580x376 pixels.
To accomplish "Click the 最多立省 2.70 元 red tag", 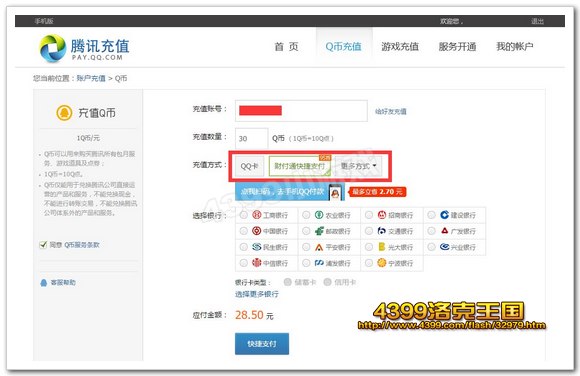I will pos(377,192).
